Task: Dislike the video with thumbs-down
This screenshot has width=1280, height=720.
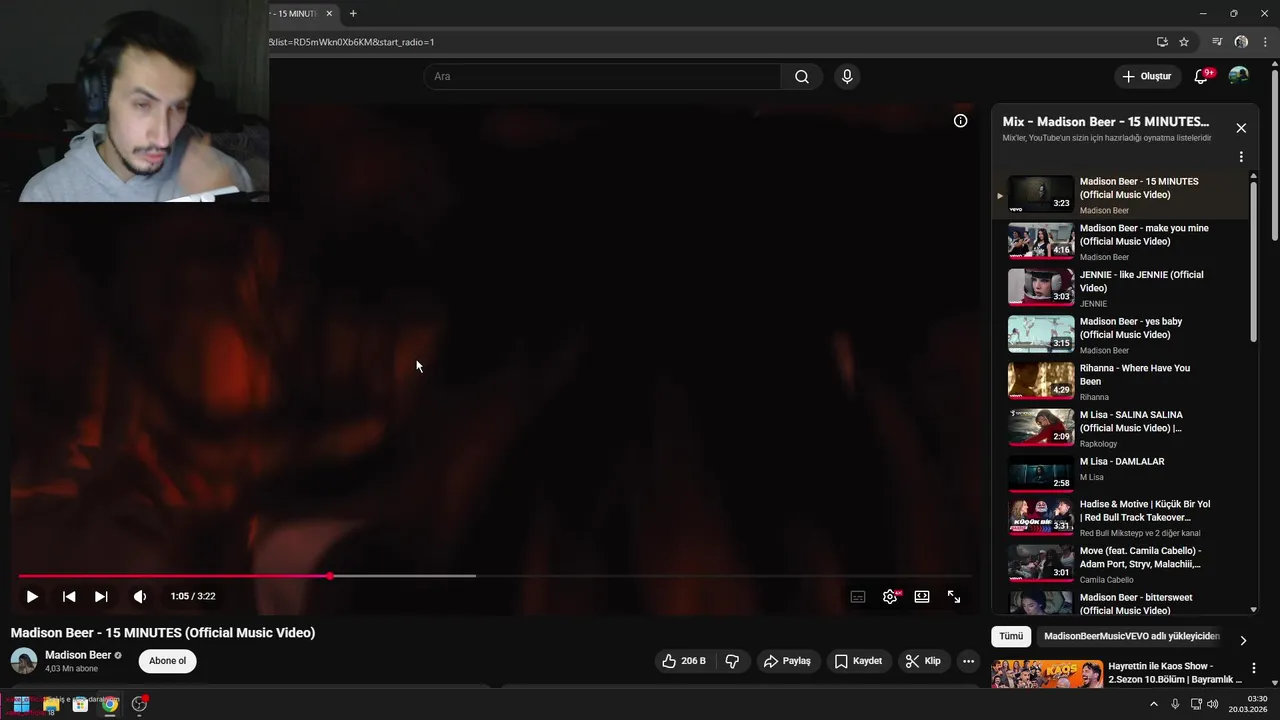Action: (732, 661)
